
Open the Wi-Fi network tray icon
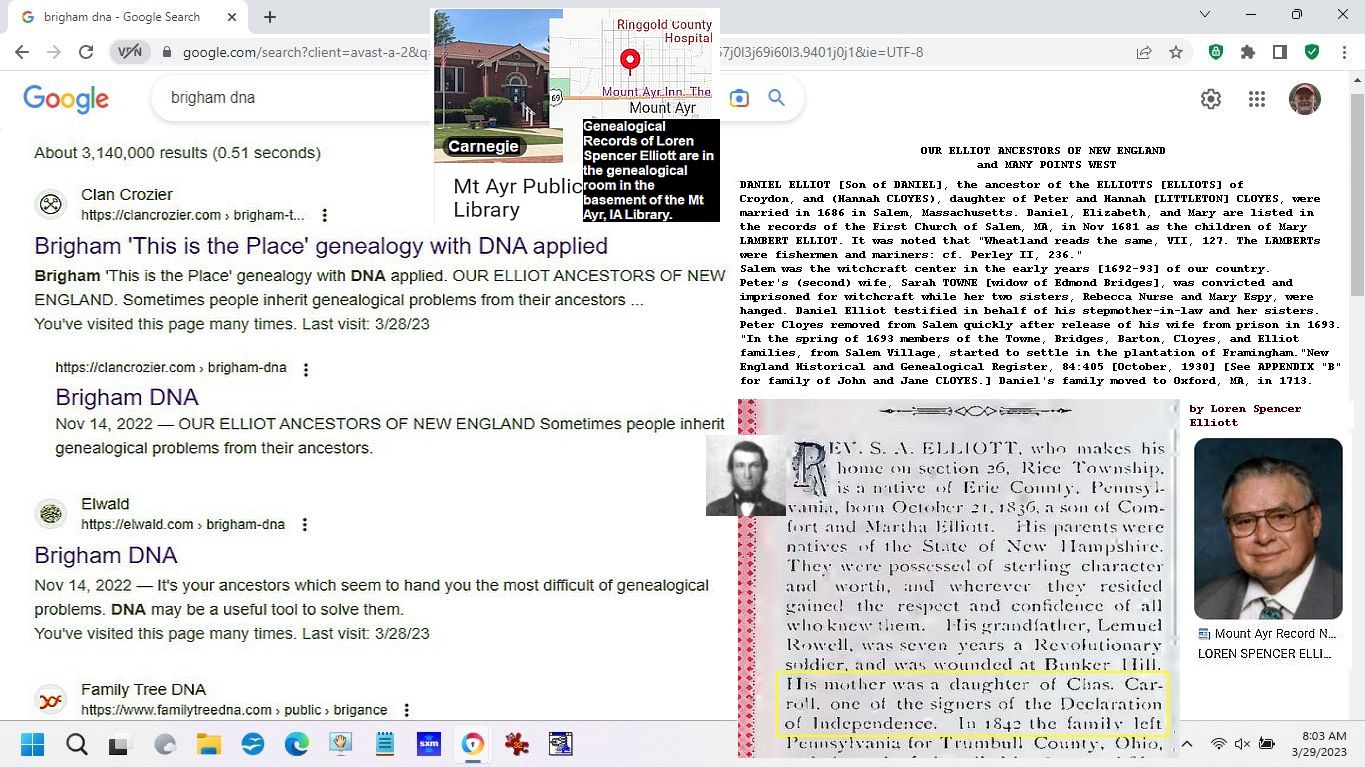(x=1218, y=744)
